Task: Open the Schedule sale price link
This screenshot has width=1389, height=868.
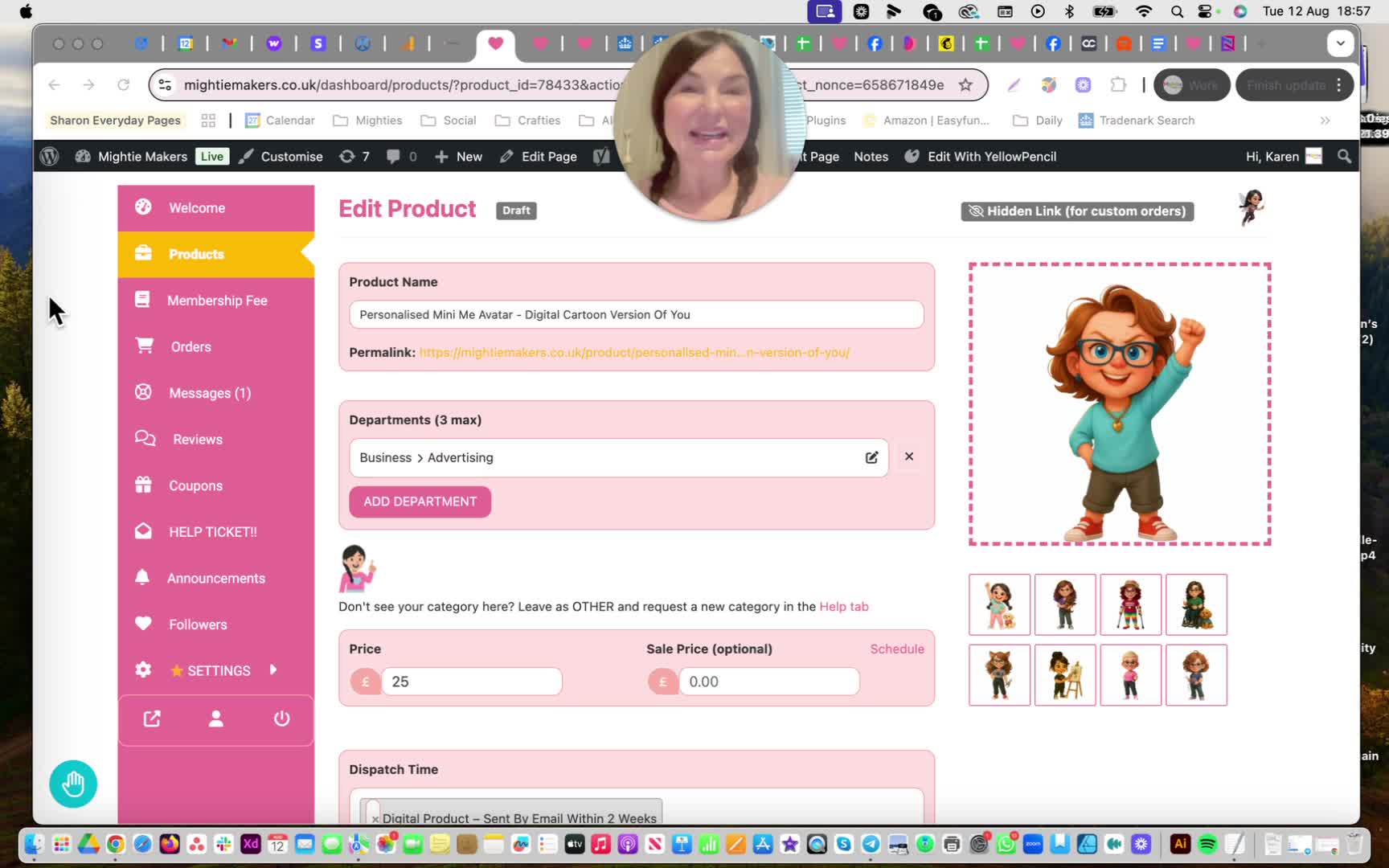Action: 897,649
